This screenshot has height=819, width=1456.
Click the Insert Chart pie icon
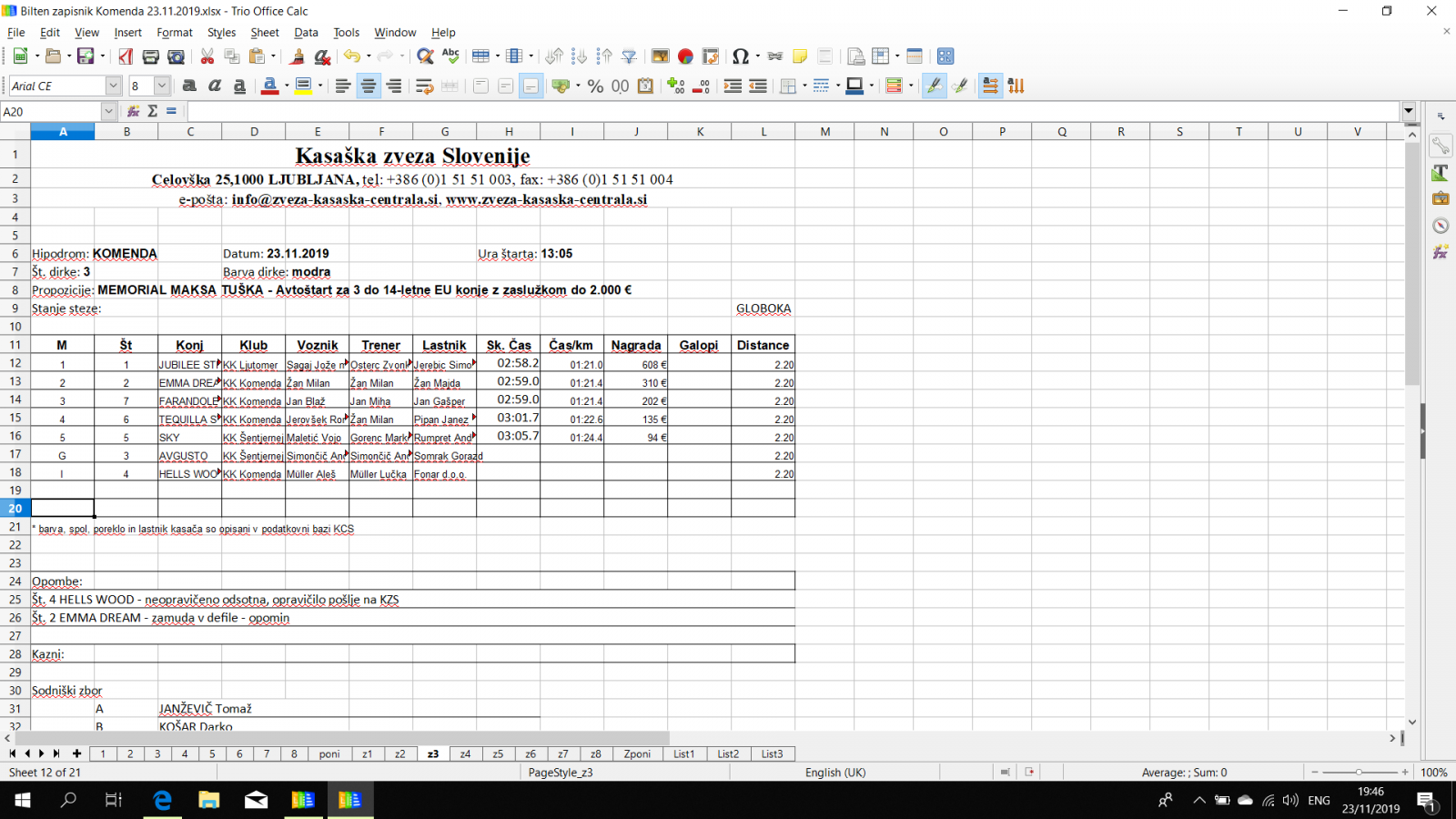(685, 56)
